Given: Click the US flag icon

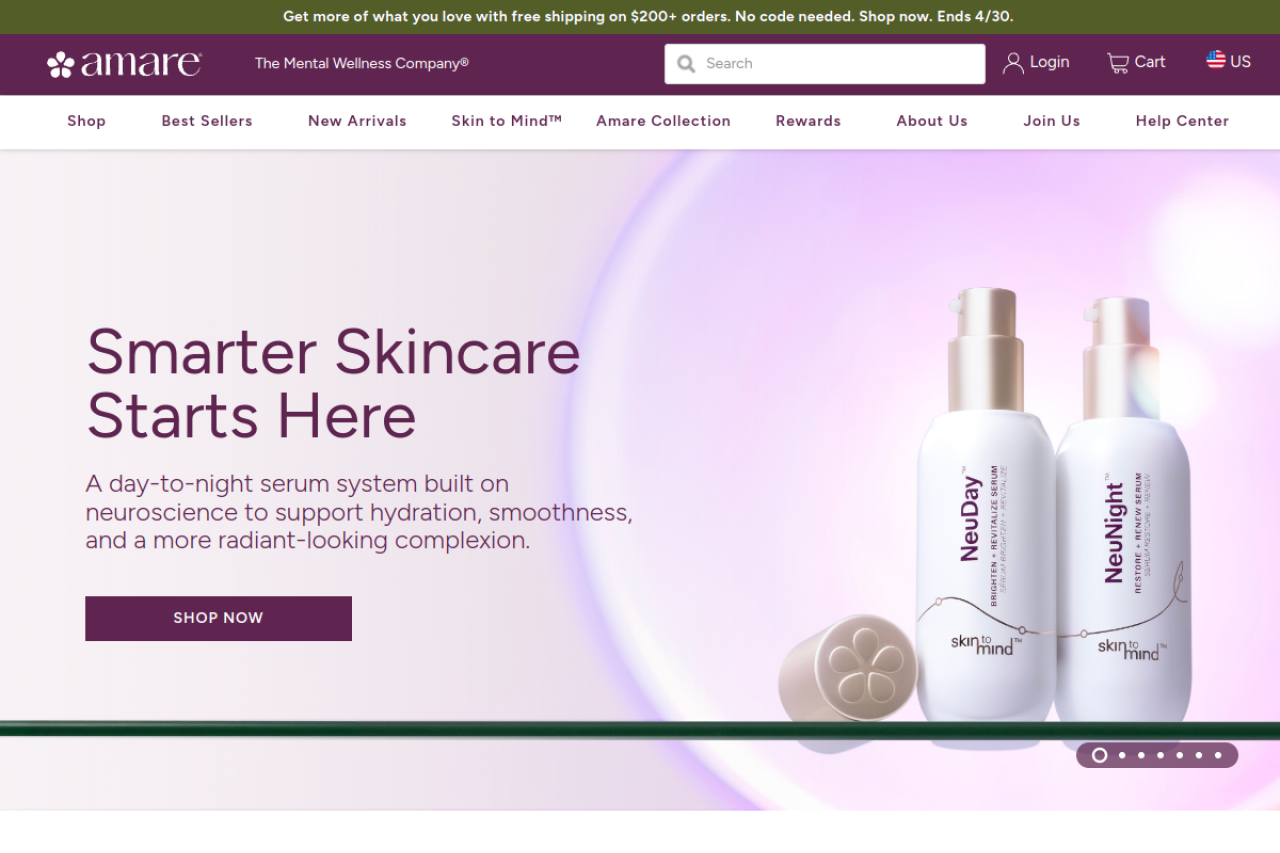Looking at the screenshot, I should point(1216,60).
